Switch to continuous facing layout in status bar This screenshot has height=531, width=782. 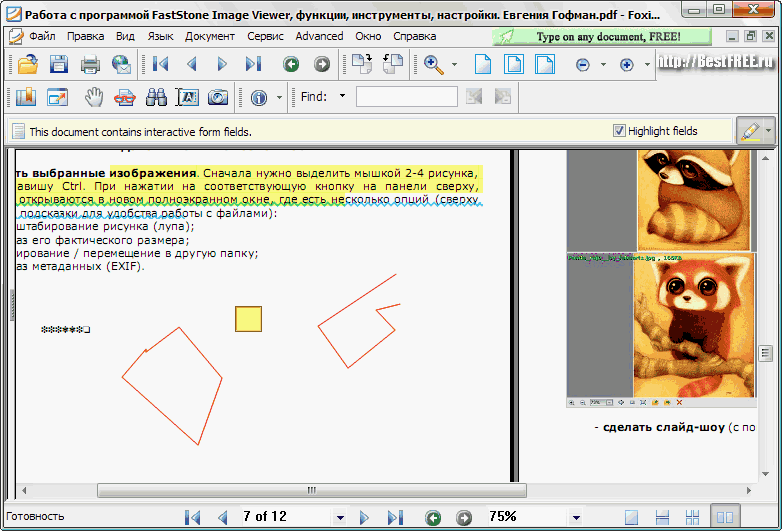click(x=692, y=518)
